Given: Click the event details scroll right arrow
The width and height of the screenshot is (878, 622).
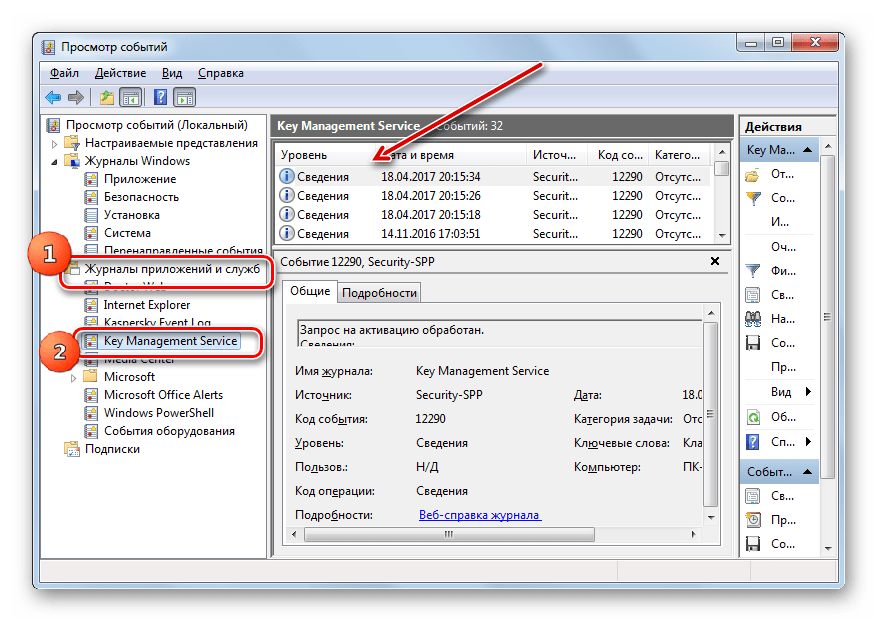Looking at the screenshot, I should coord(693,535).
